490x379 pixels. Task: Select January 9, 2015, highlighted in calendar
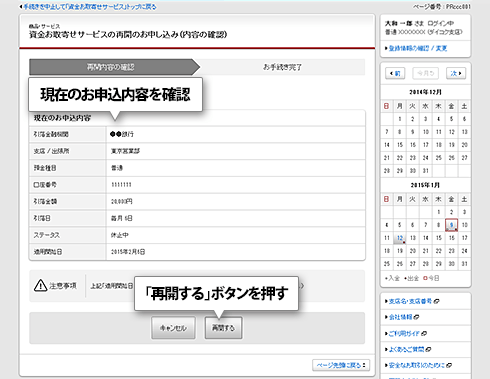(451, 225)
